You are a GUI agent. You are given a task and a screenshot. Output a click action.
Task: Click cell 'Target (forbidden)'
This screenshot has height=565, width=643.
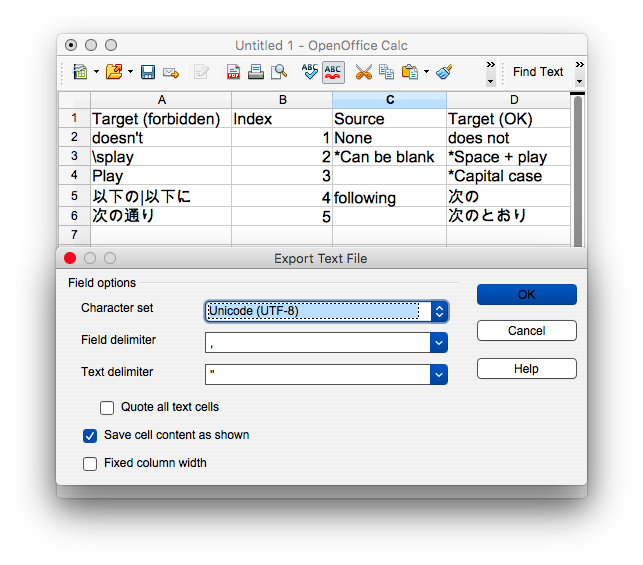click(x=161, y=118)
